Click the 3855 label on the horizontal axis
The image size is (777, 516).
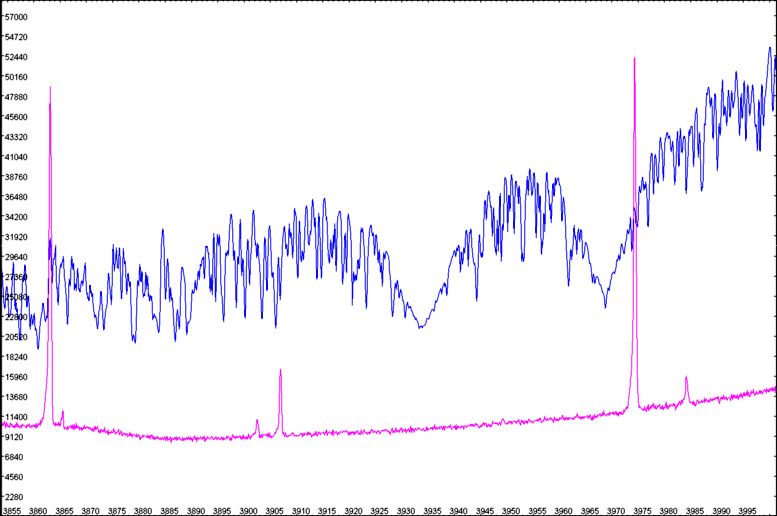click(x=13, y=509)
